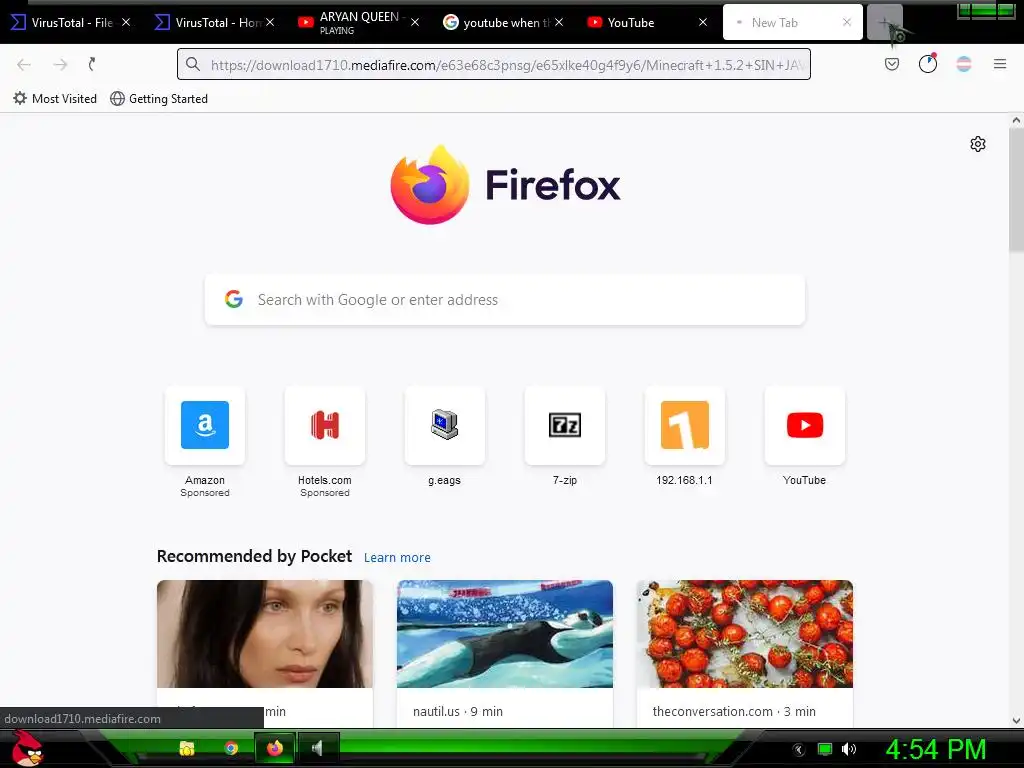Click Learn more next to Pocket heading
1024x768 pixels.
[x=397, y=558]
